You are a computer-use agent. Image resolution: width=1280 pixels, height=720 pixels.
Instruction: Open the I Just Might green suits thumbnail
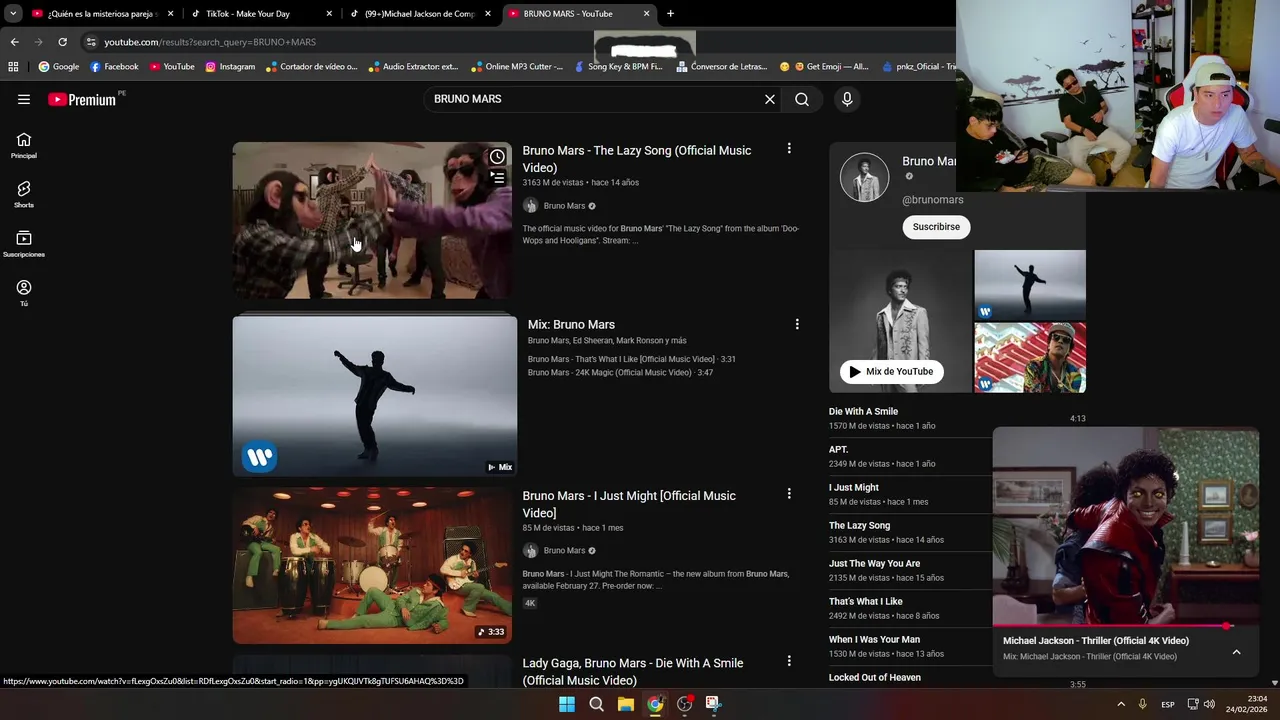pos(372,565)
